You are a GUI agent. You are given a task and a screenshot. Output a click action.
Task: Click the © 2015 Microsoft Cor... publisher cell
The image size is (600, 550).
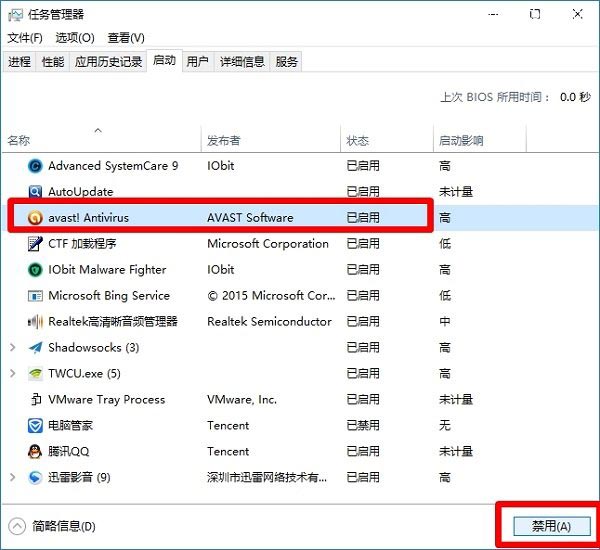click(x=271, y=296)
